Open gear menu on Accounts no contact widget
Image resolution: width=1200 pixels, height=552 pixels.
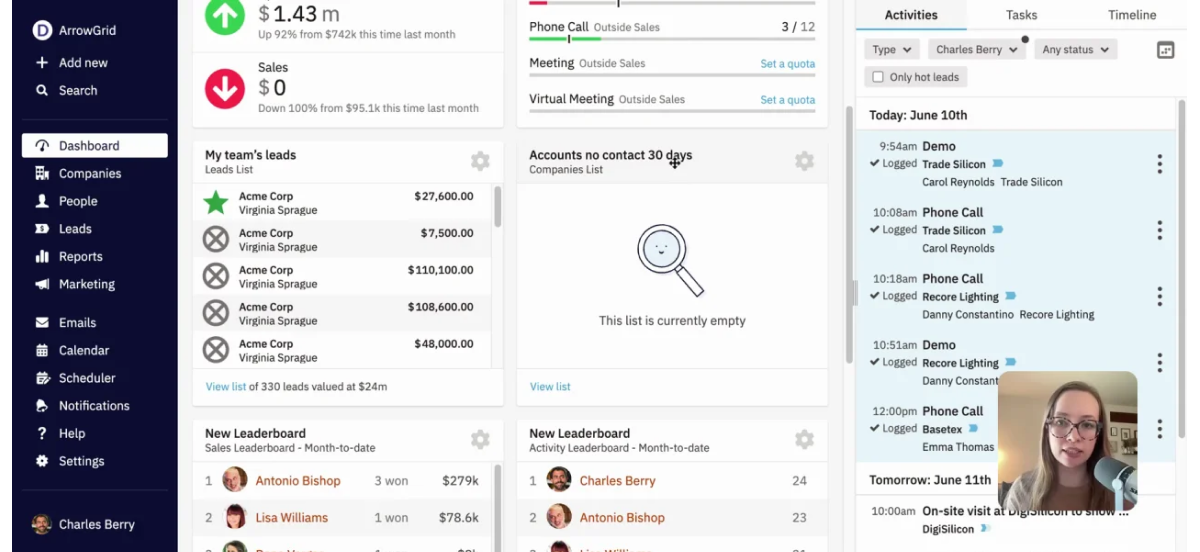(804, 161)
